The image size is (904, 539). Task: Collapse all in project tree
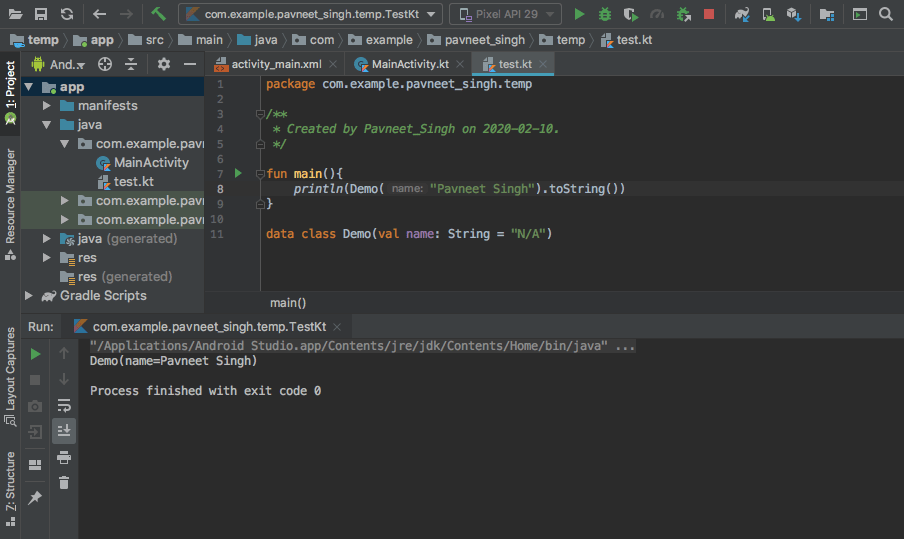[131, 64]
